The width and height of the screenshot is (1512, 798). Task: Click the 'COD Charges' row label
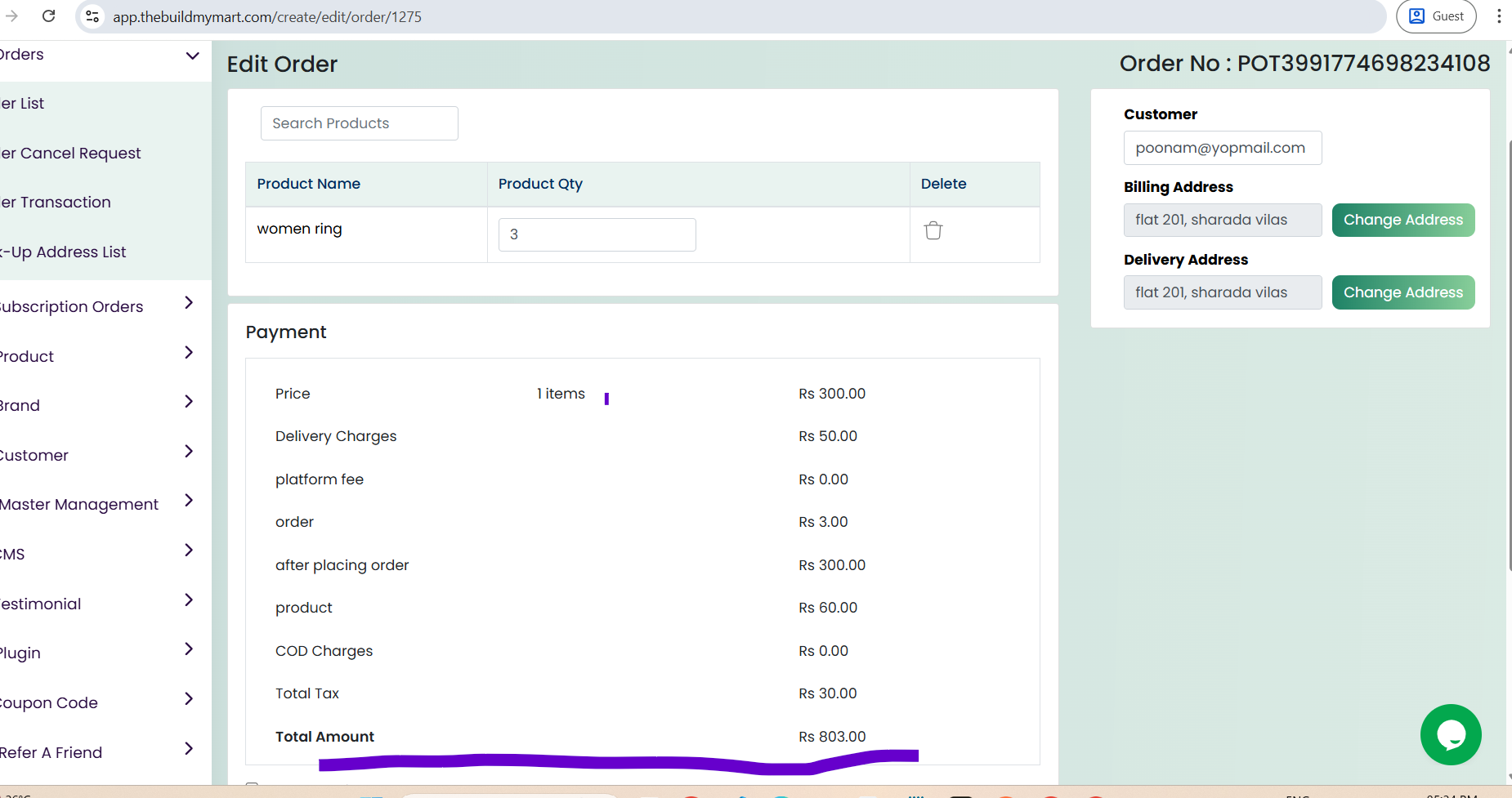[324, 651]
